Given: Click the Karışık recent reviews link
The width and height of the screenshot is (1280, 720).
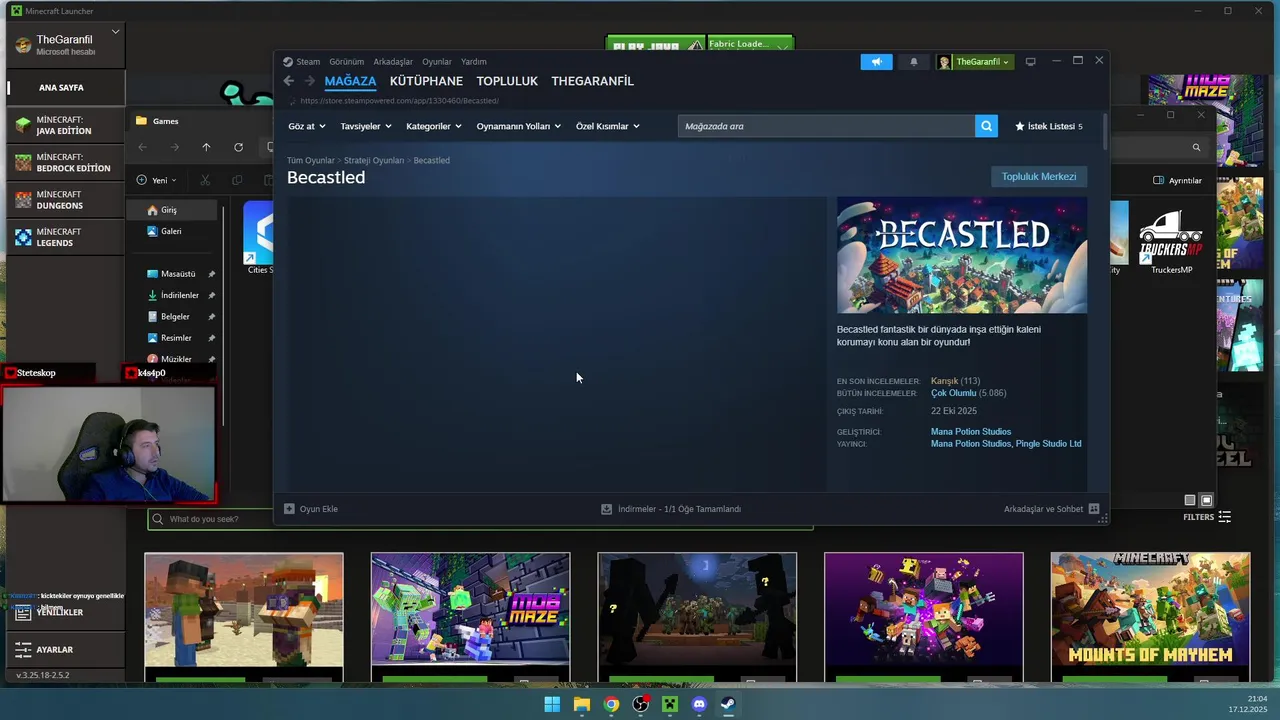Looking at the screenshot, I should point(944,381).
